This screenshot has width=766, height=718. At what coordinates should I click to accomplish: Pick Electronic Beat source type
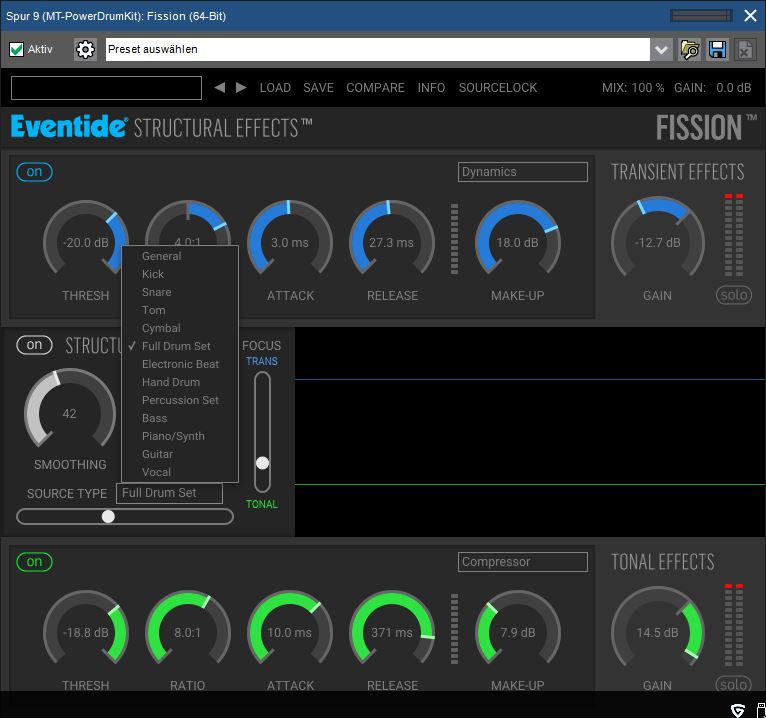[x=180, y=364]
